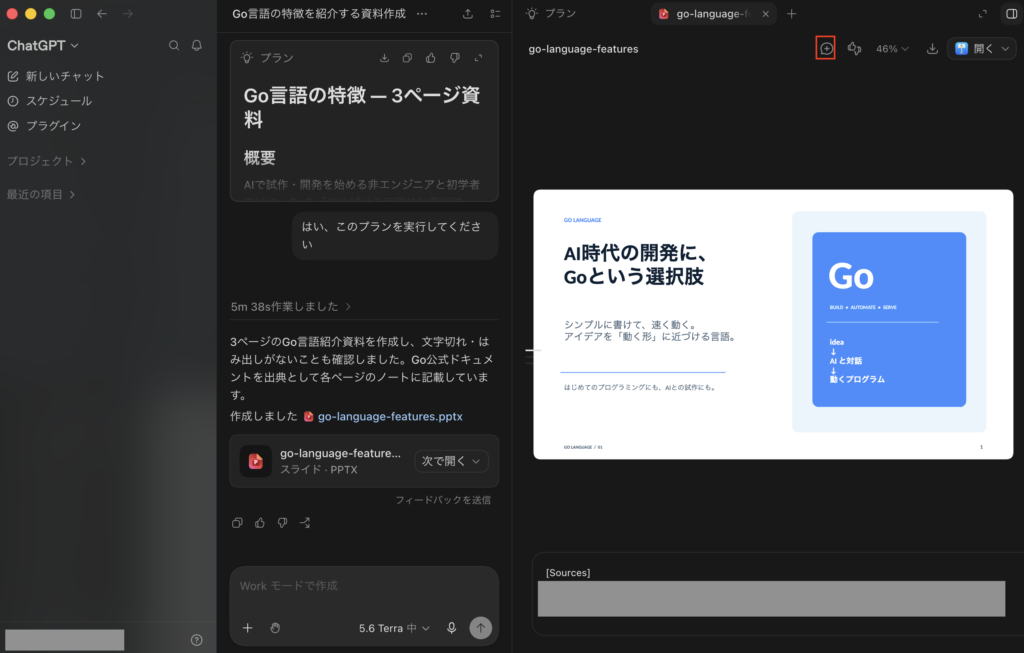Go back with the left arrow
The image size is (1024, 653).
(102, 14)
